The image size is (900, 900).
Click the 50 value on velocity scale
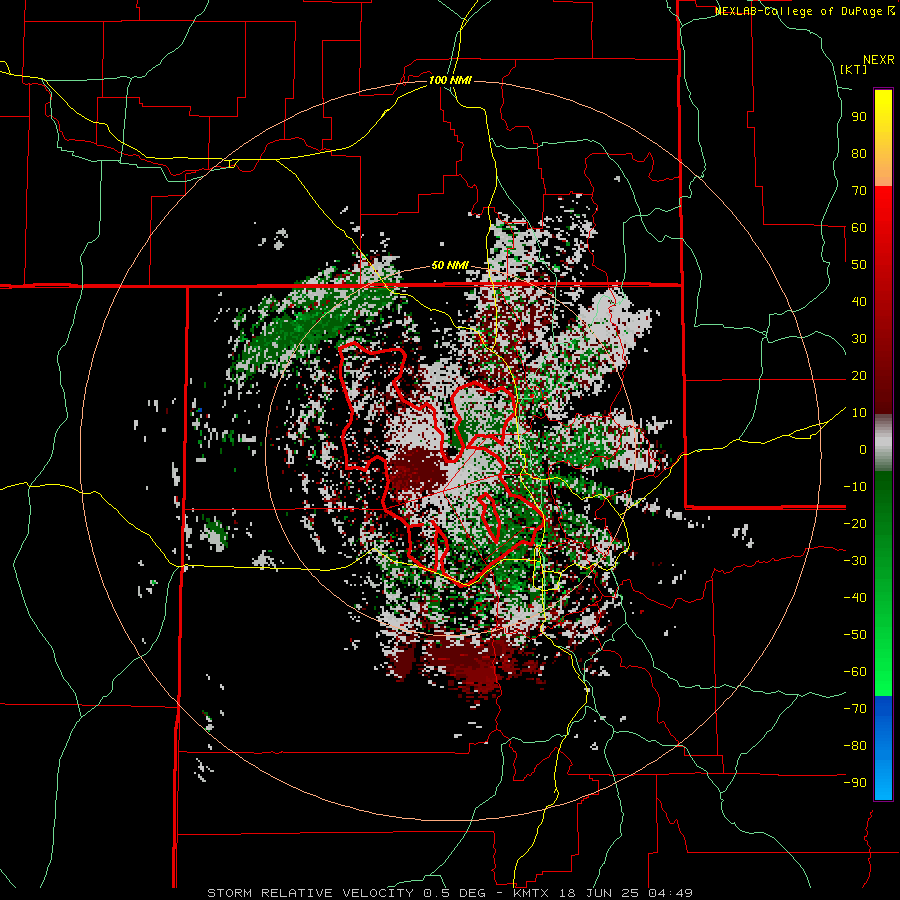[x=859, y=265]
